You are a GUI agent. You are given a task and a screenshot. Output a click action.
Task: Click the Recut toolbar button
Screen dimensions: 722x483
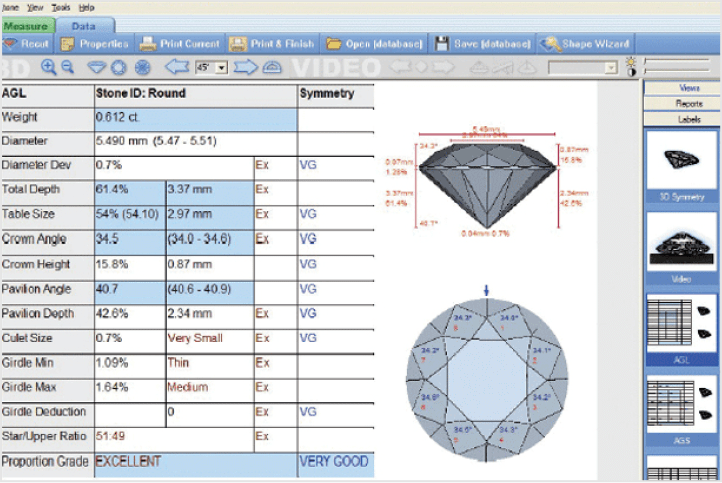click(x=28, y=44)
